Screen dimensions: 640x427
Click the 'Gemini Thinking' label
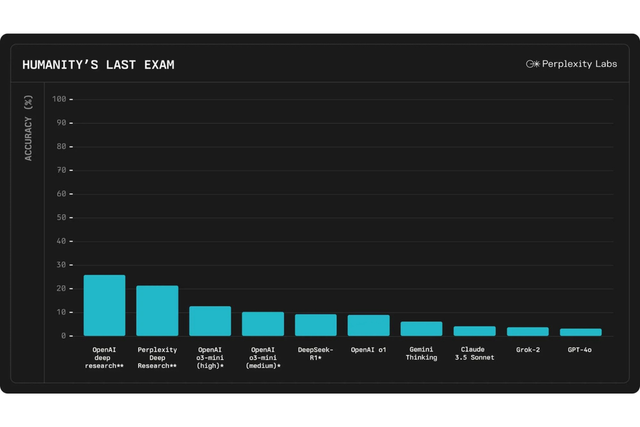click(x=421, y=354)
